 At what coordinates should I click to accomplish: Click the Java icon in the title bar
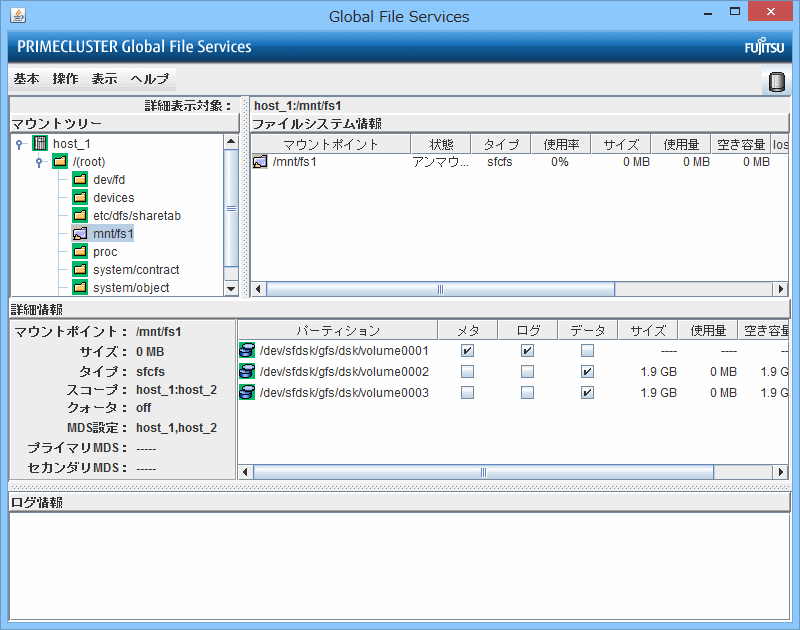click(x=18, y=15)
